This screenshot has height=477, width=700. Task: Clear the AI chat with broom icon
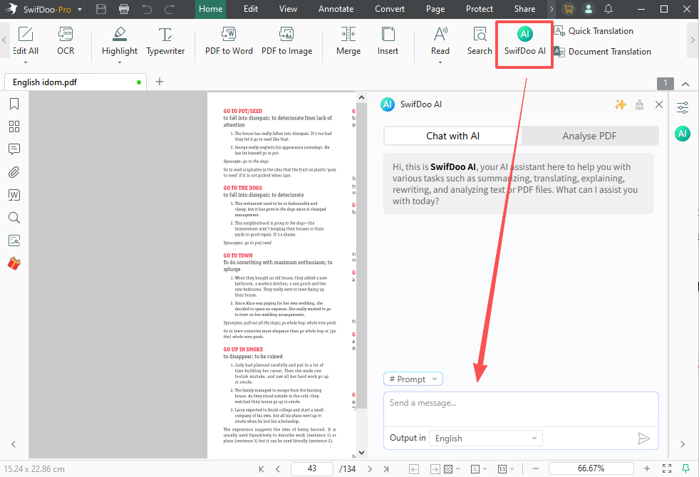640,105
